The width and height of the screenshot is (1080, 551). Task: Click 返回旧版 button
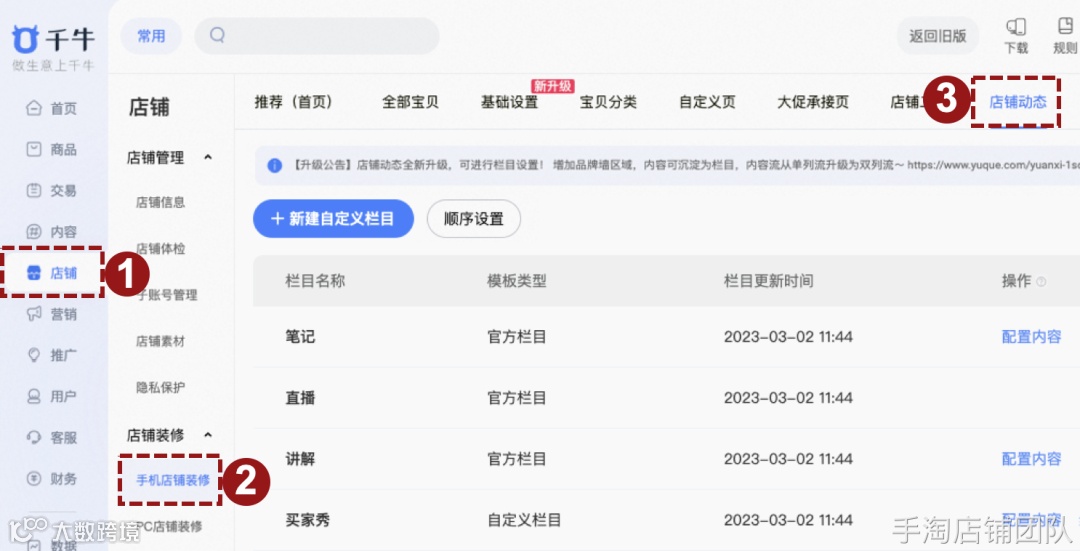tap(937, 36)
